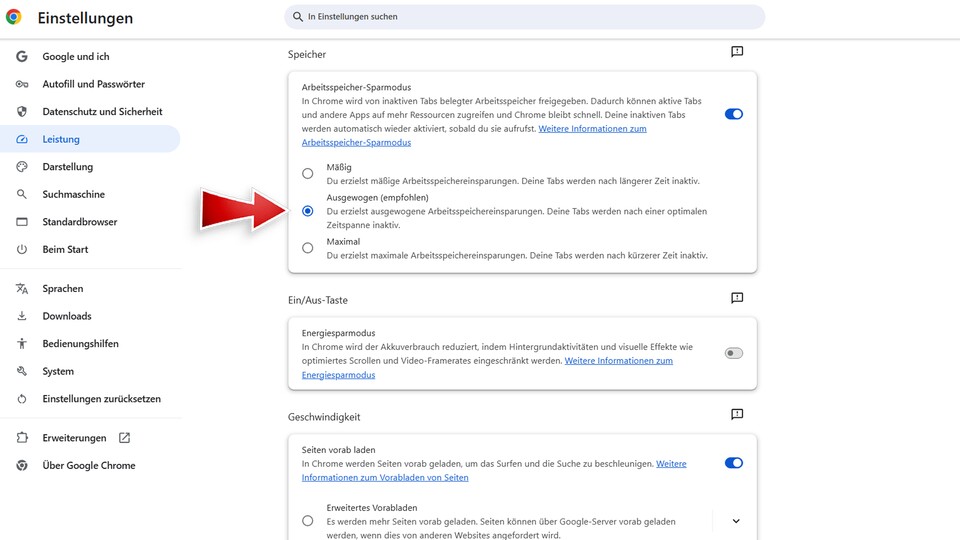Click the external link icon beside Erweiterungen

[x=124, y=438]
